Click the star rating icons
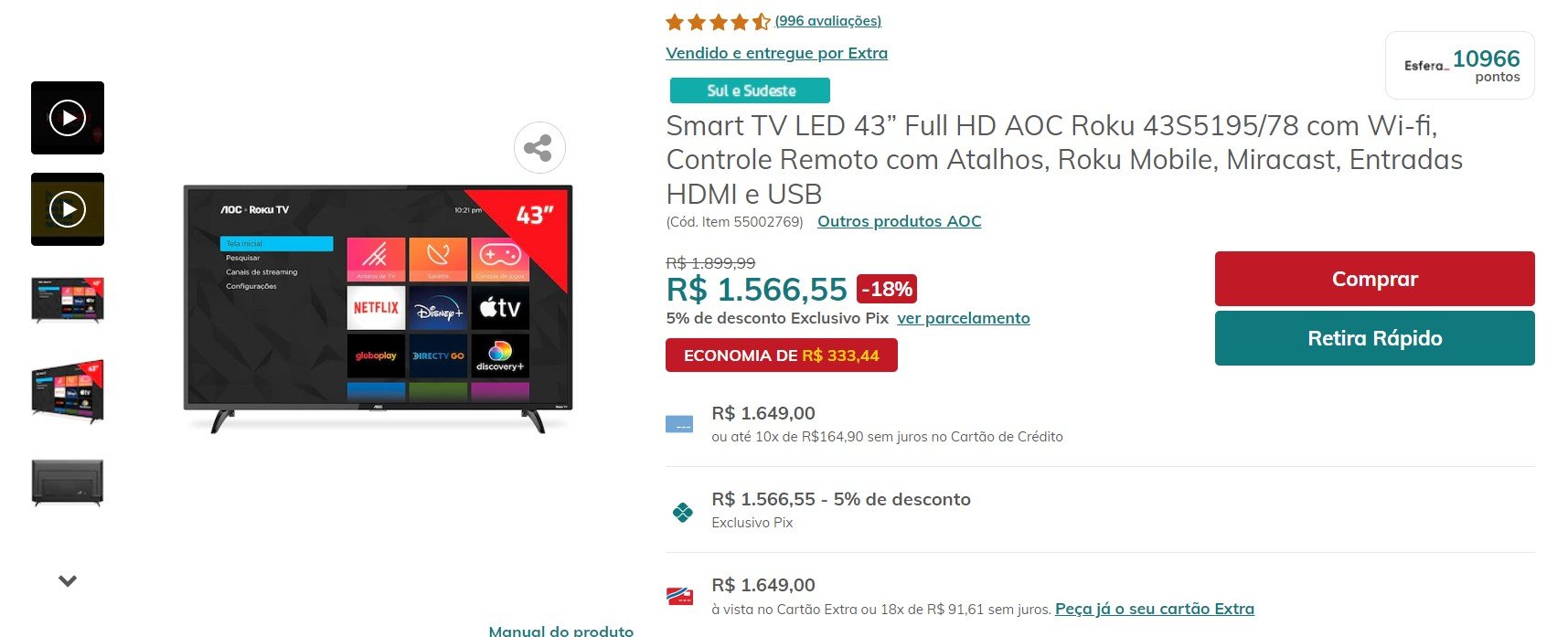Viewport: 1568px width, 637px height. click(718, 21)
